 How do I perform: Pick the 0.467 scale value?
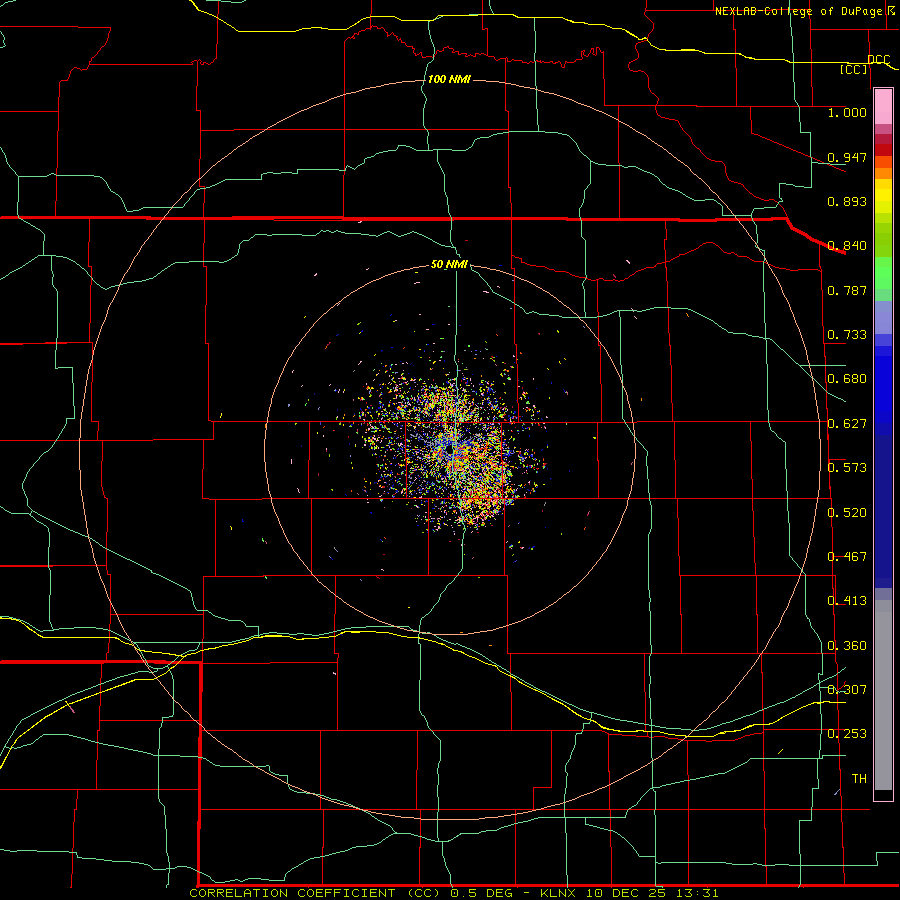point(847,557)
